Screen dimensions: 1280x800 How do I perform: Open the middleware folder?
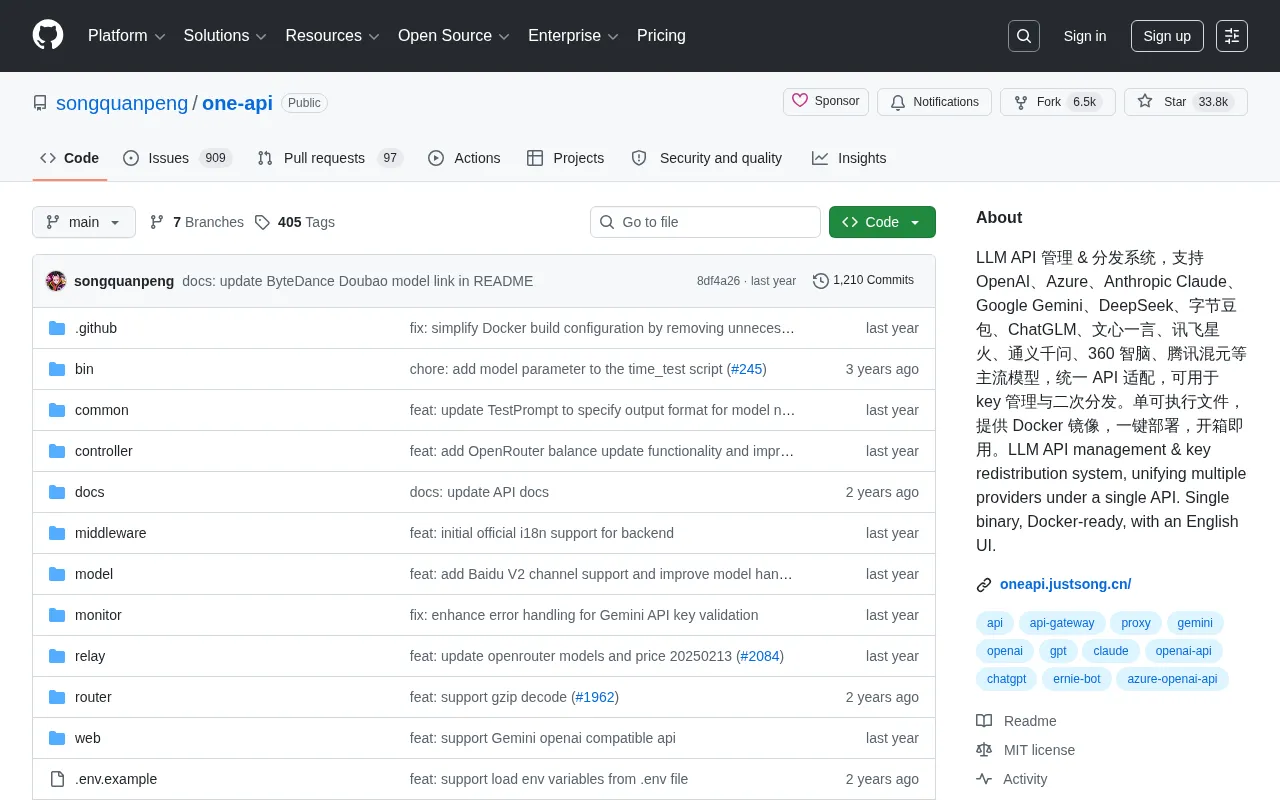click(111, 533)
